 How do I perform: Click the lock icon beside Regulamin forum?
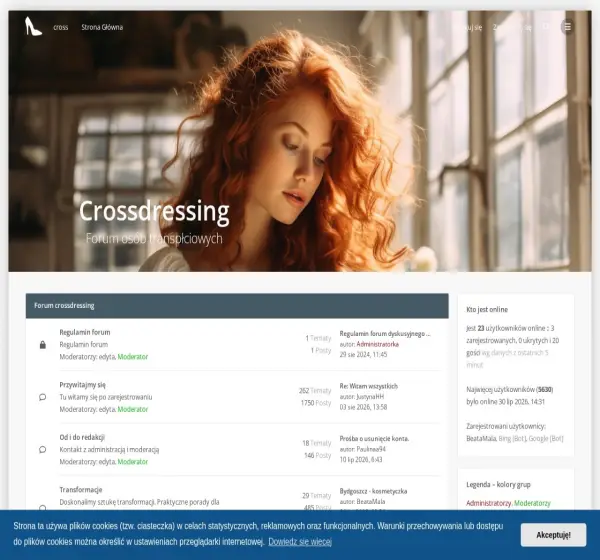coord(42,344)
